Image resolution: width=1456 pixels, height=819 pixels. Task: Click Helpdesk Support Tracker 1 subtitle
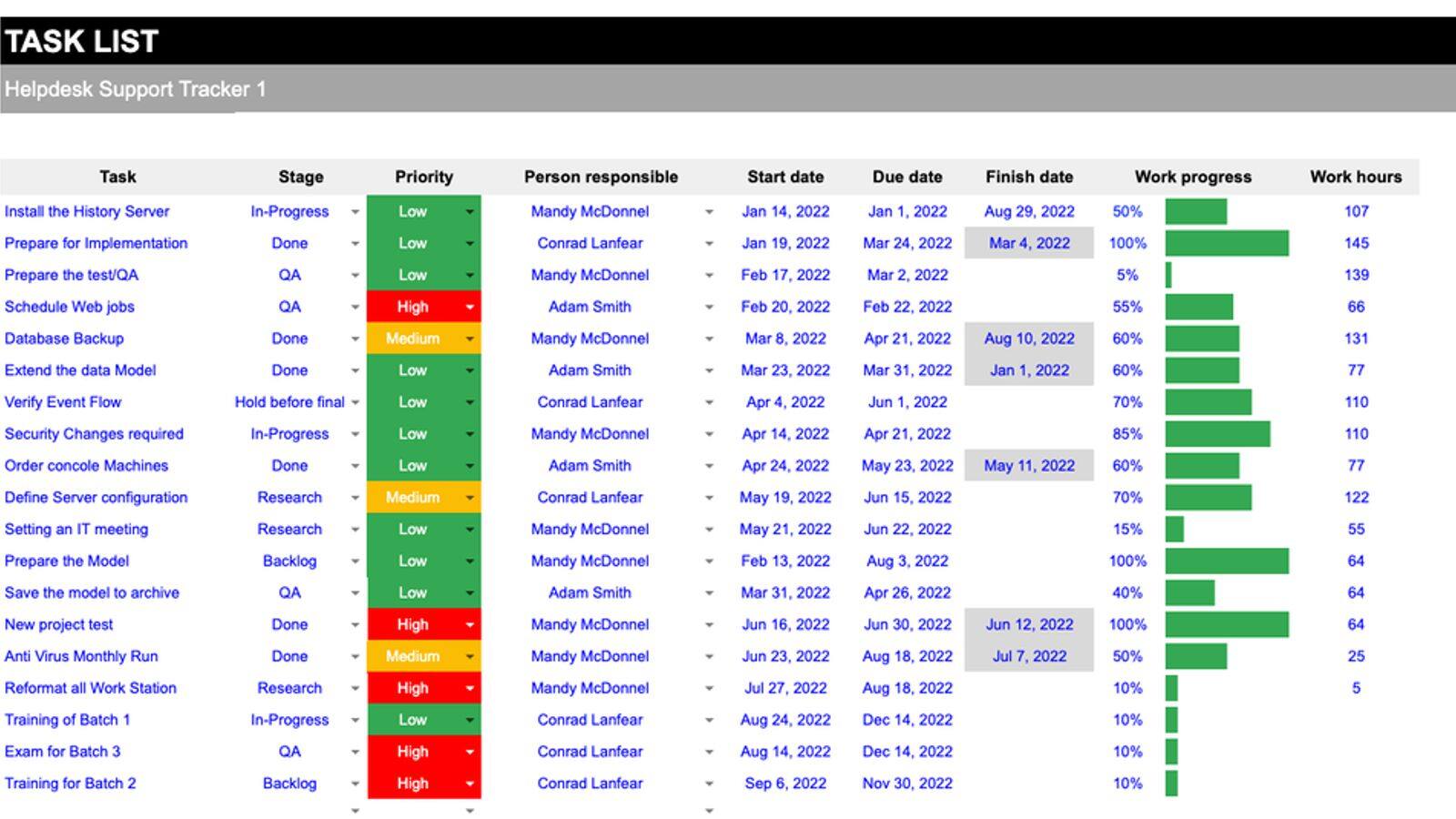click(135, 89)
